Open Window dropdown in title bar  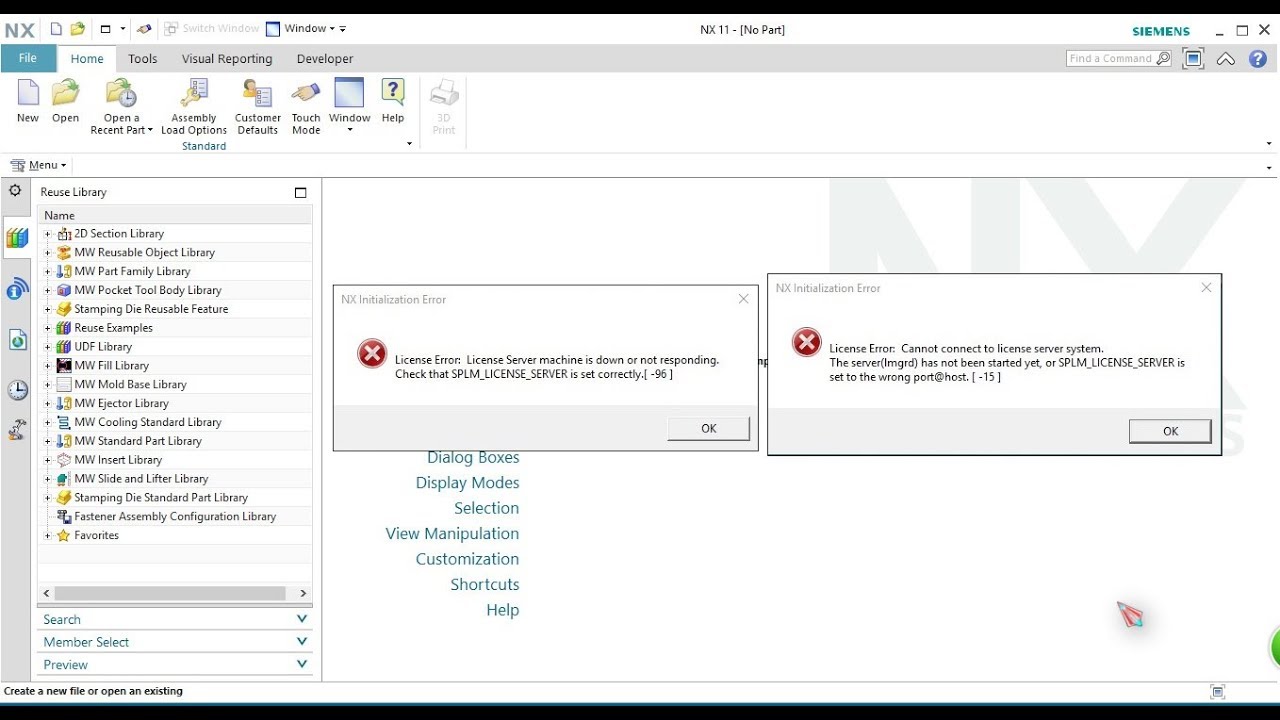pyautogui.click(x=306, y=29)
